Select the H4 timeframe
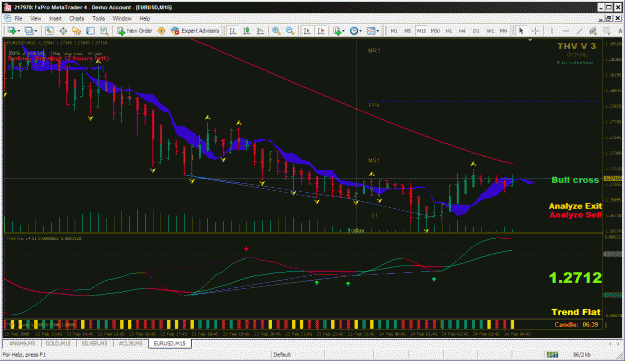 coord(462,31)
